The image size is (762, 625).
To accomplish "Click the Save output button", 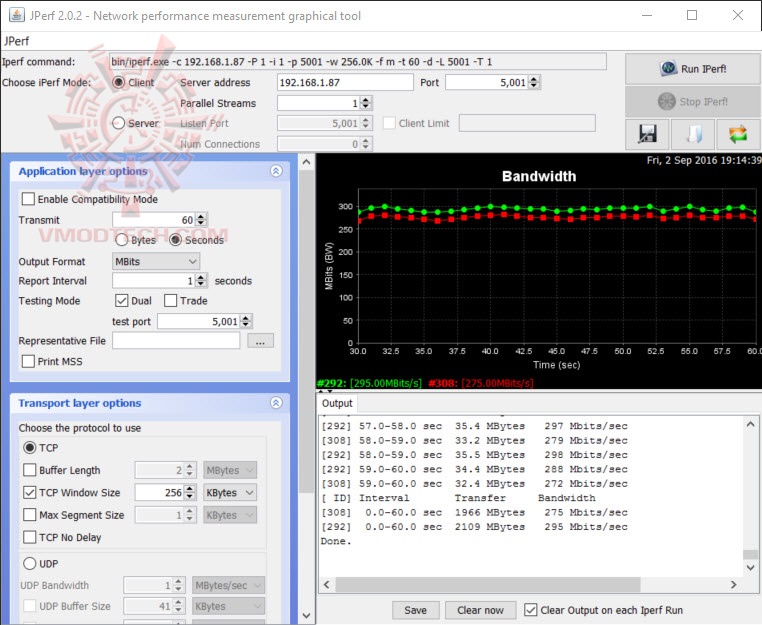I will 416,610.
